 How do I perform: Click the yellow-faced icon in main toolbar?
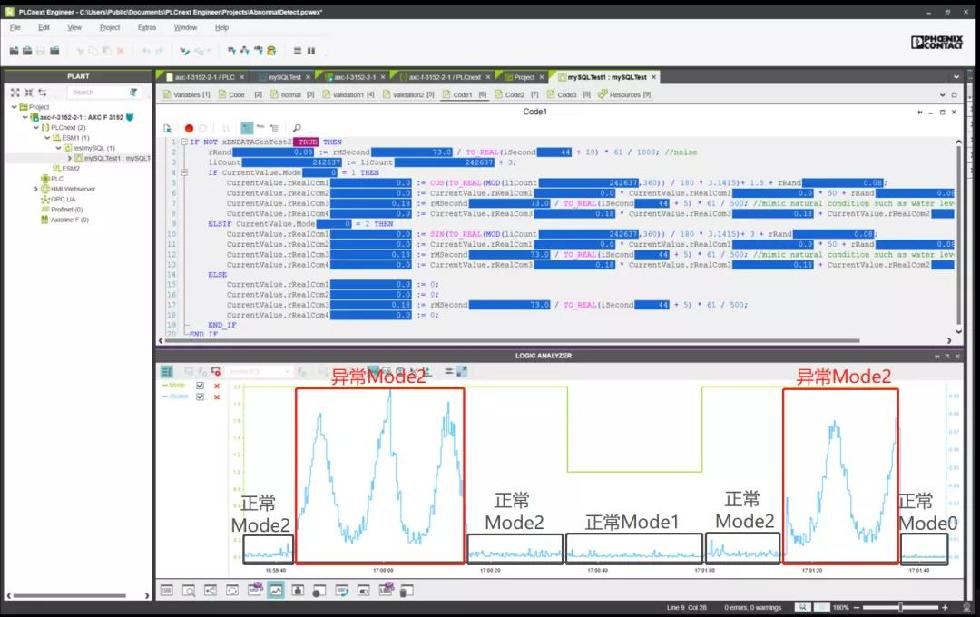271,51
